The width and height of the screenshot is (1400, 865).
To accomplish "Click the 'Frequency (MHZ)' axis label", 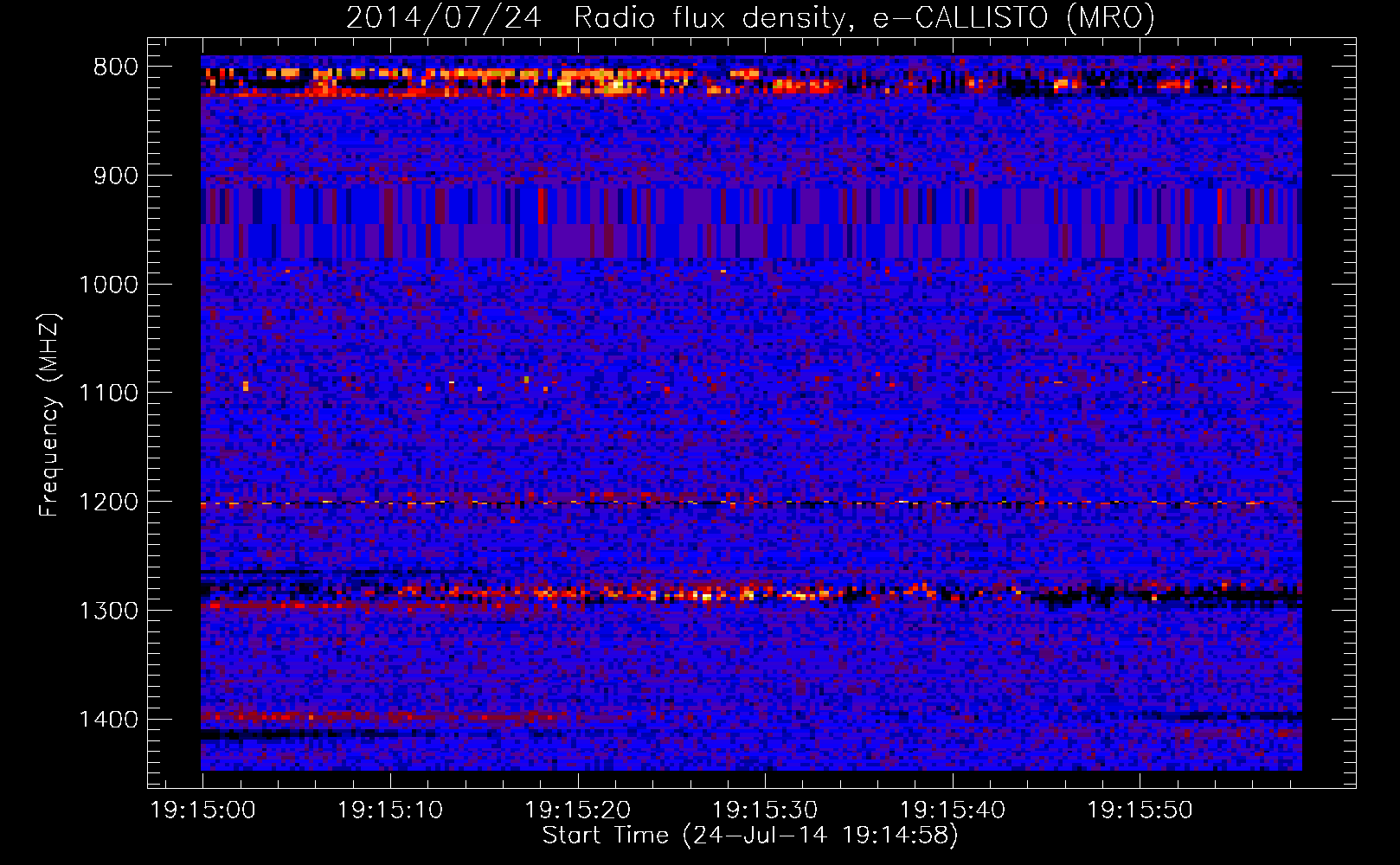I will (x=49, y=415).
